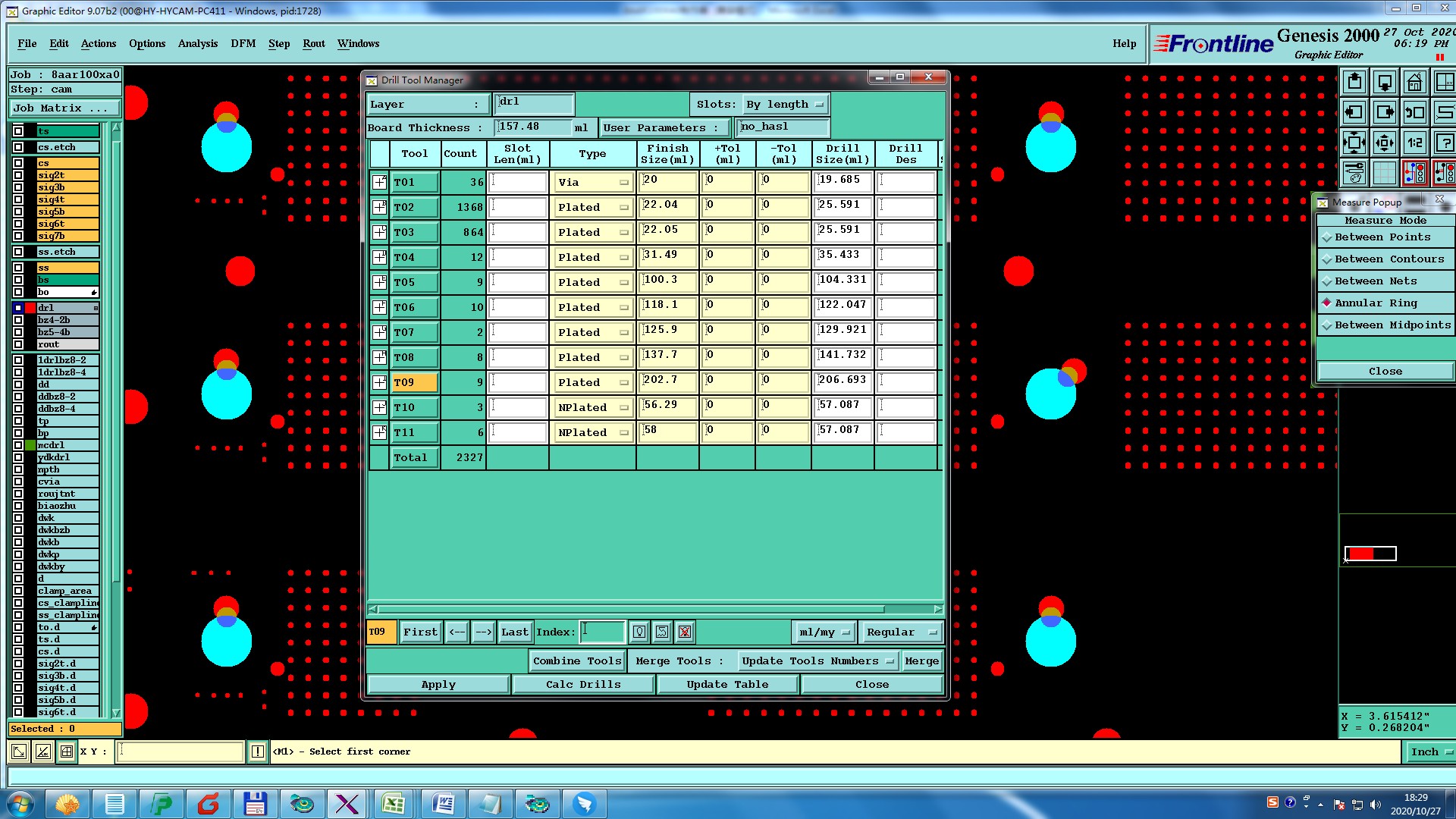This screenshot has width=1456, height=819.
Task: Open the DFM menu
Action: tap(243, 43)
